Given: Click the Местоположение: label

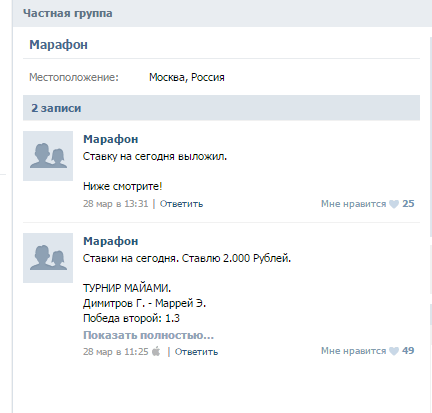Looking at the screenshot, I should point(74,77).
